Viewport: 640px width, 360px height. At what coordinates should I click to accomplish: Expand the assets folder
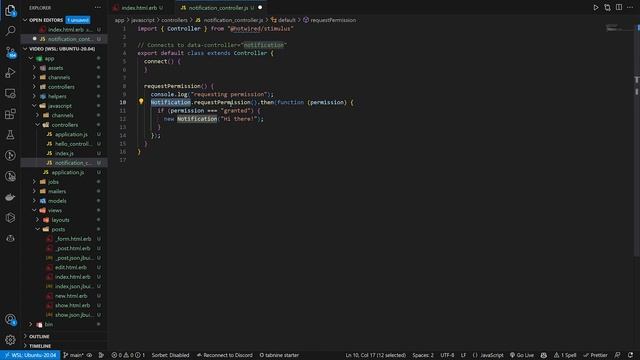click(34, 68)
